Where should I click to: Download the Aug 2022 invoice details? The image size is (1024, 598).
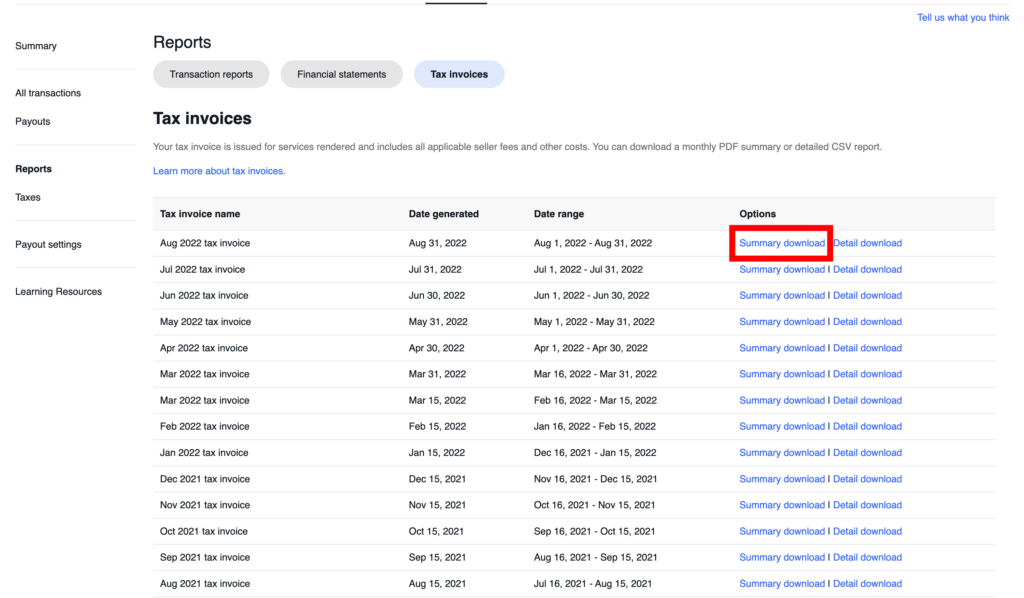click(x=867, y=242)
